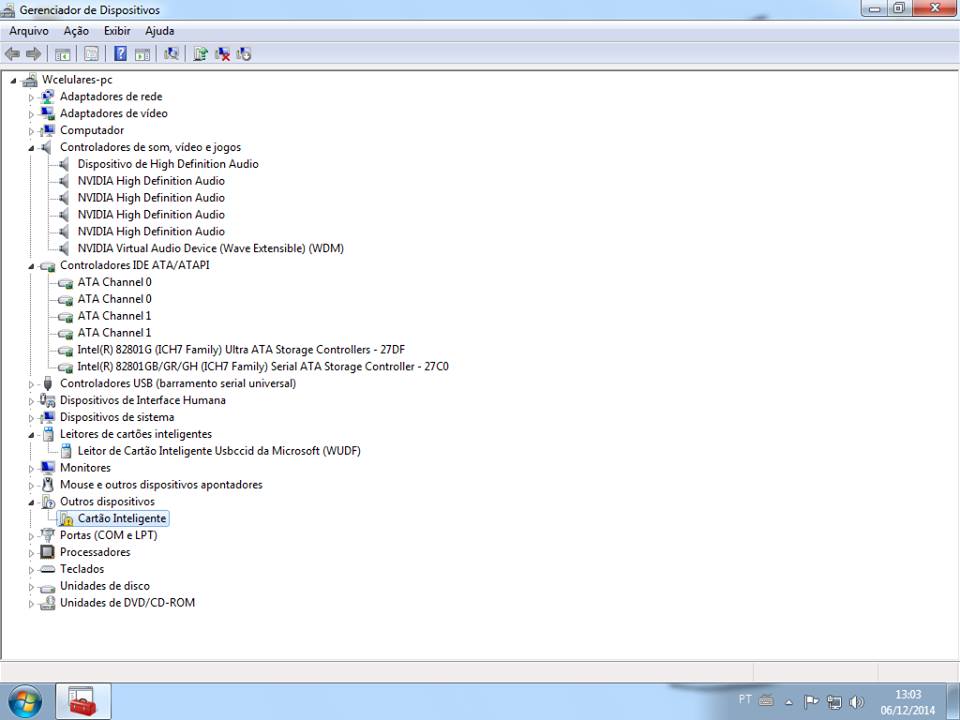Click the Monitores screen icon
Viewport: 960px width, 720px height.
pos(47,468)
